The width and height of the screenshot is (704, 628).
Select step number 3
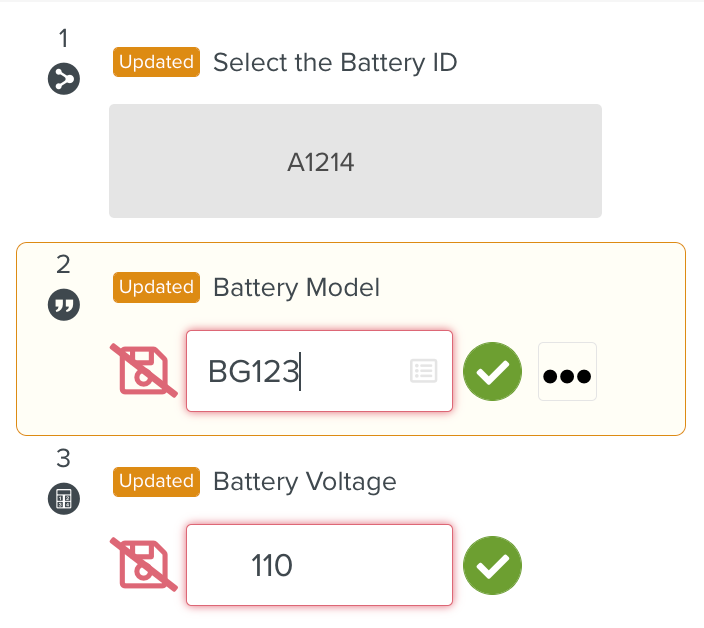click(63, 459)
